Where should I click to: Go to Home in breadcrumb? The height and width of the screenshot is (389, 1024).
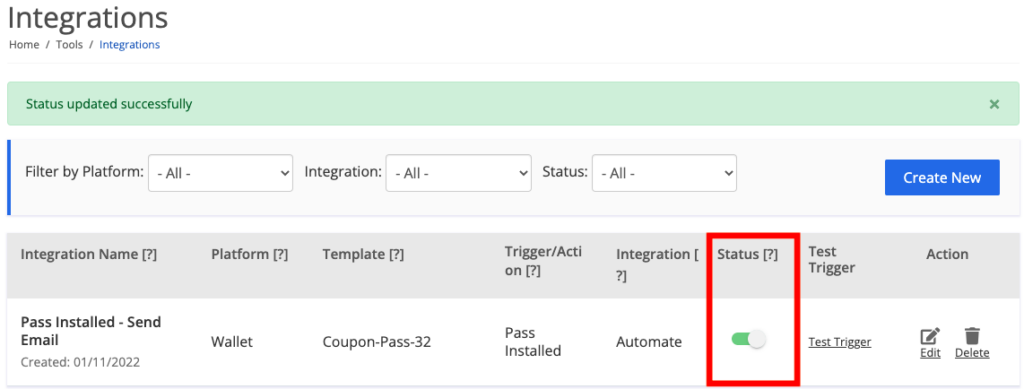coord(24,45)
